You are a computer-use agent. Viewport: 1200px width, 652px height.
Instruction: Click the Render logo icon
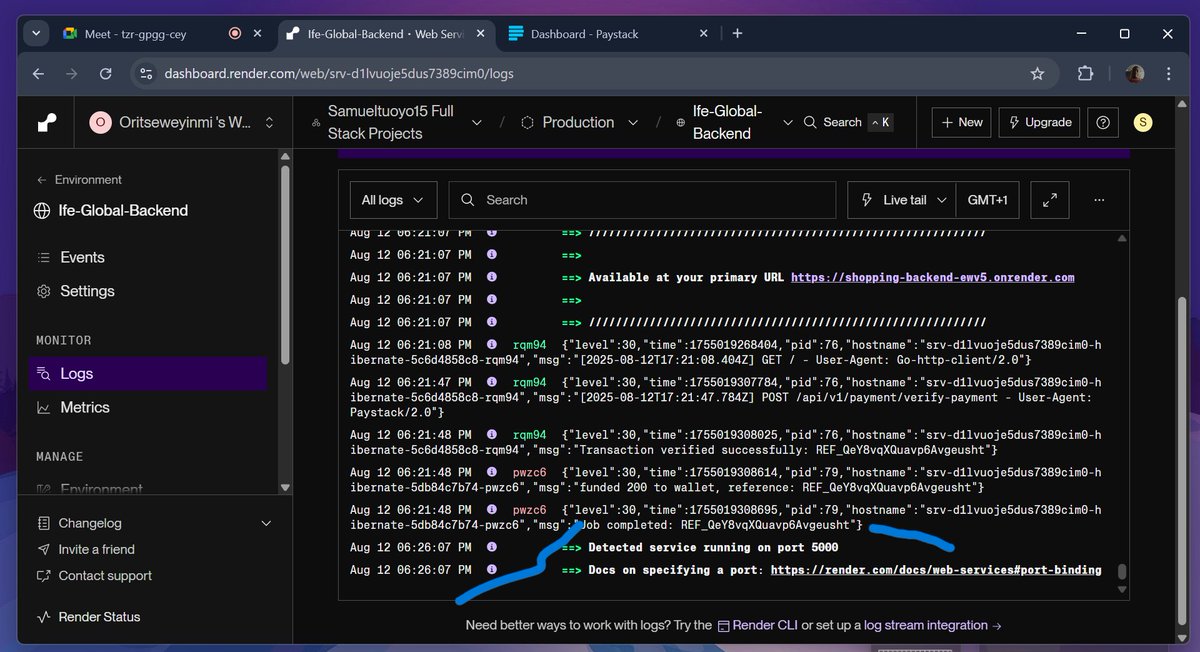coord(47,122)
